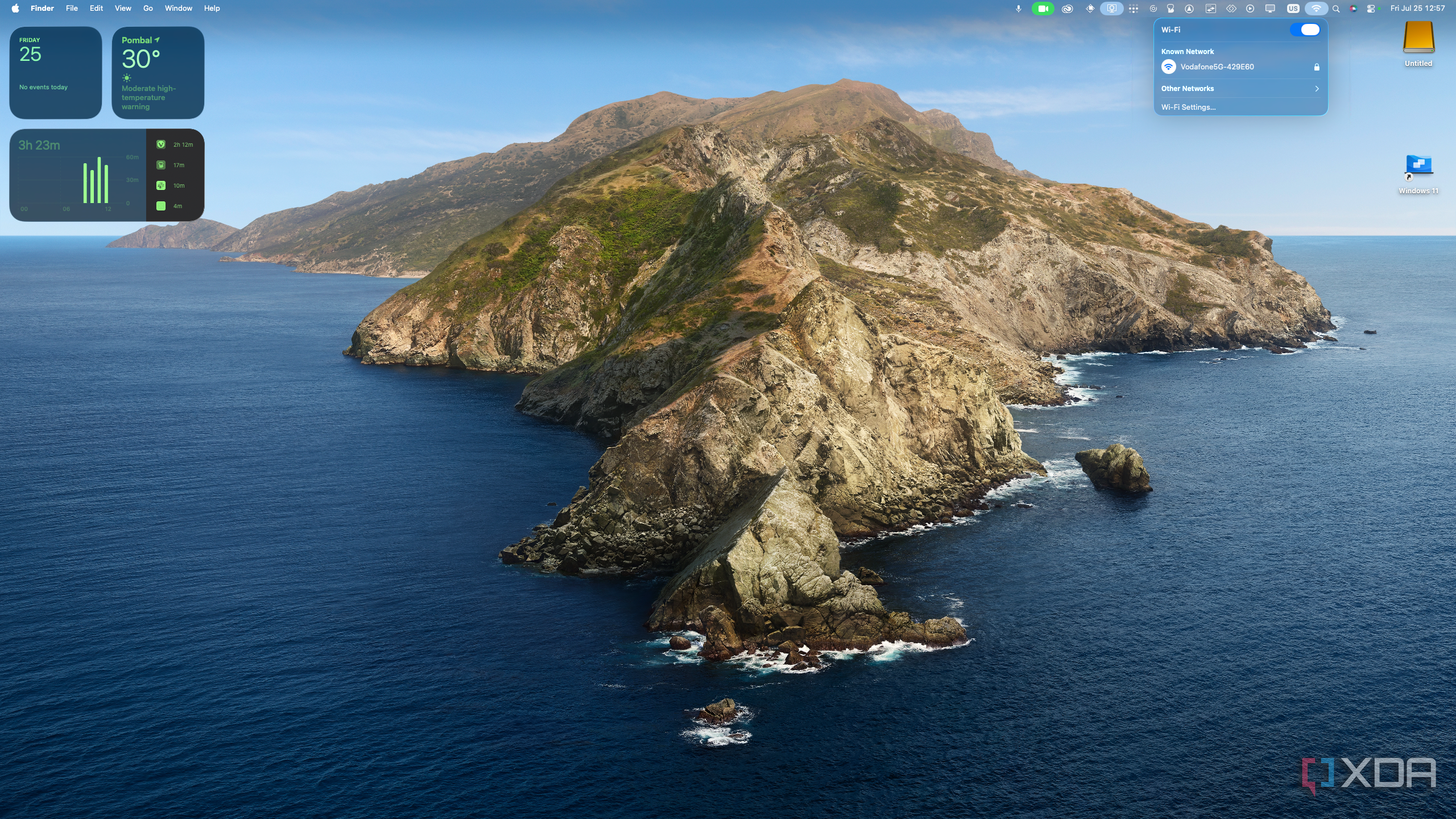Open the US input source menu

1293,9
